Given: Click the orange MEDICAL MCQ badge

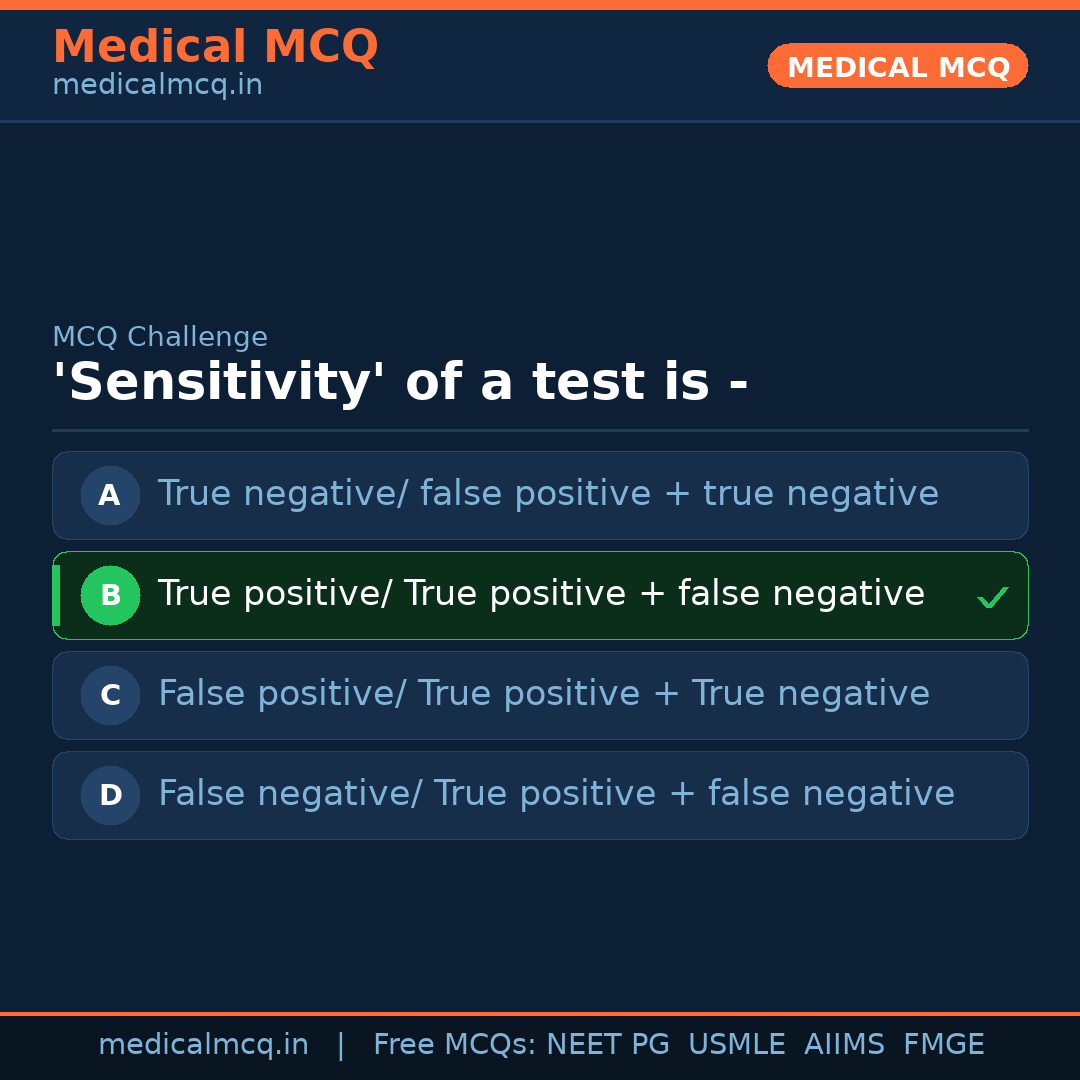Looking at the screenshot, I should click(898, 66).
